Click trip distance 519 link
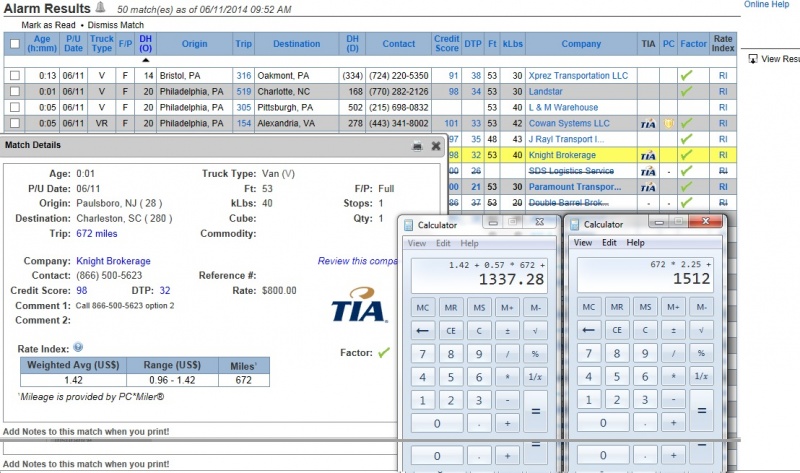800x473 pixels. point(243,91)
